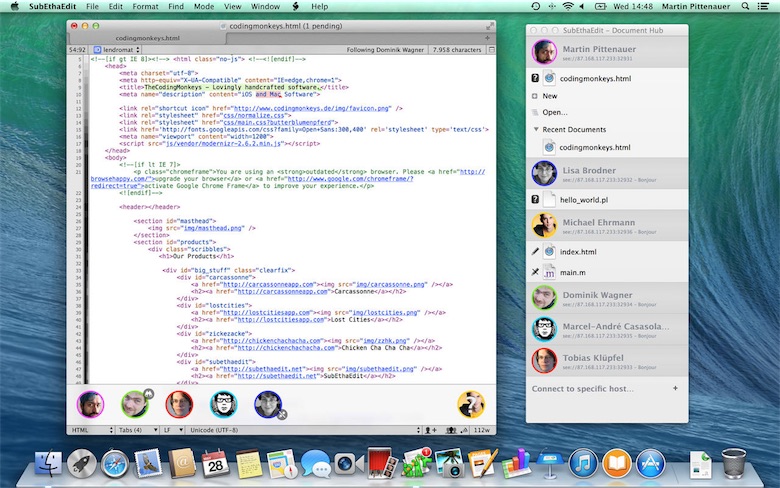Click the favicon.png URL link in the code
Screen dimensions: 780x488
311,108
